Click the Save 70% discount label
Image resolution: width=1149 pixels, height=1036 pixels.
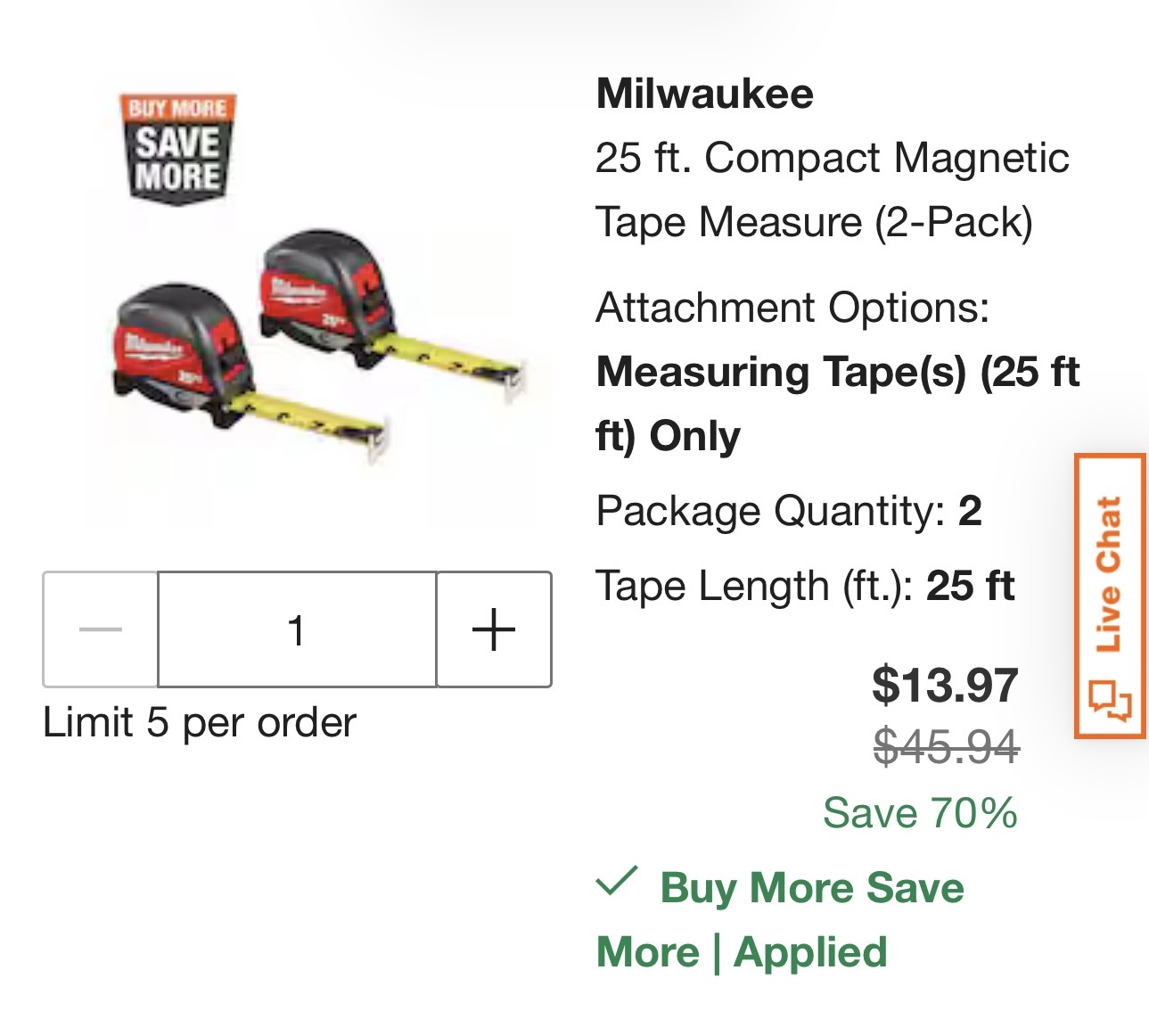(x=920, y=813)
